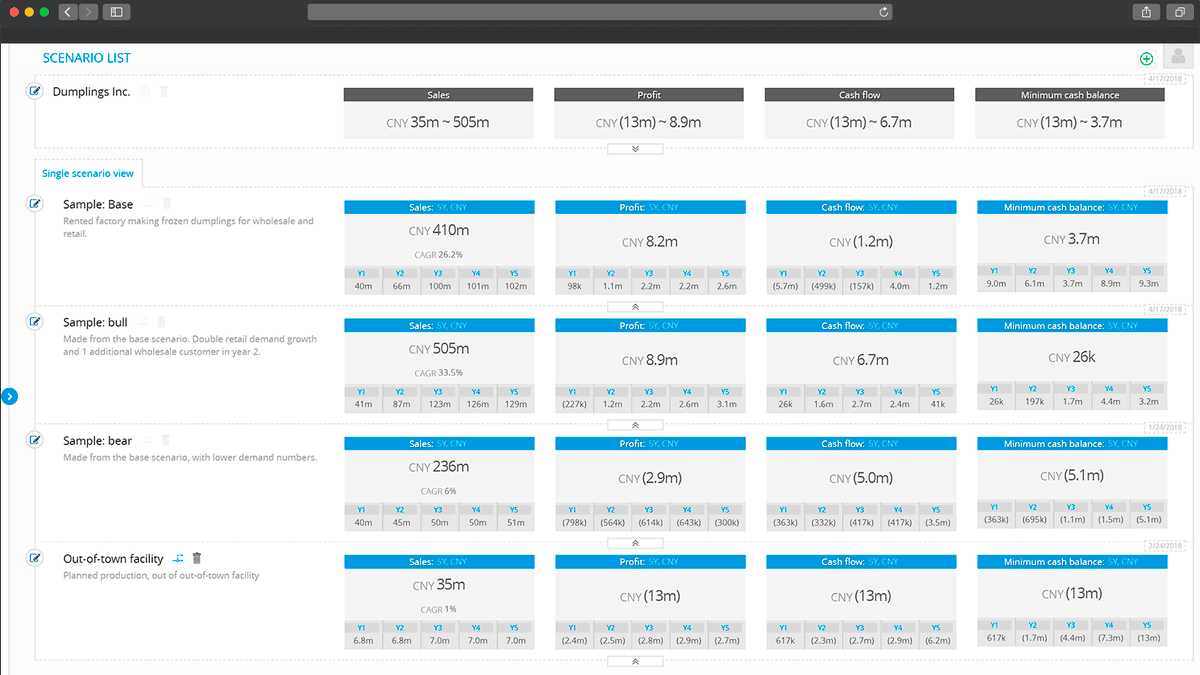Collapse the Sample: bear scenario details
The image size is (1200, 675).
635,543
